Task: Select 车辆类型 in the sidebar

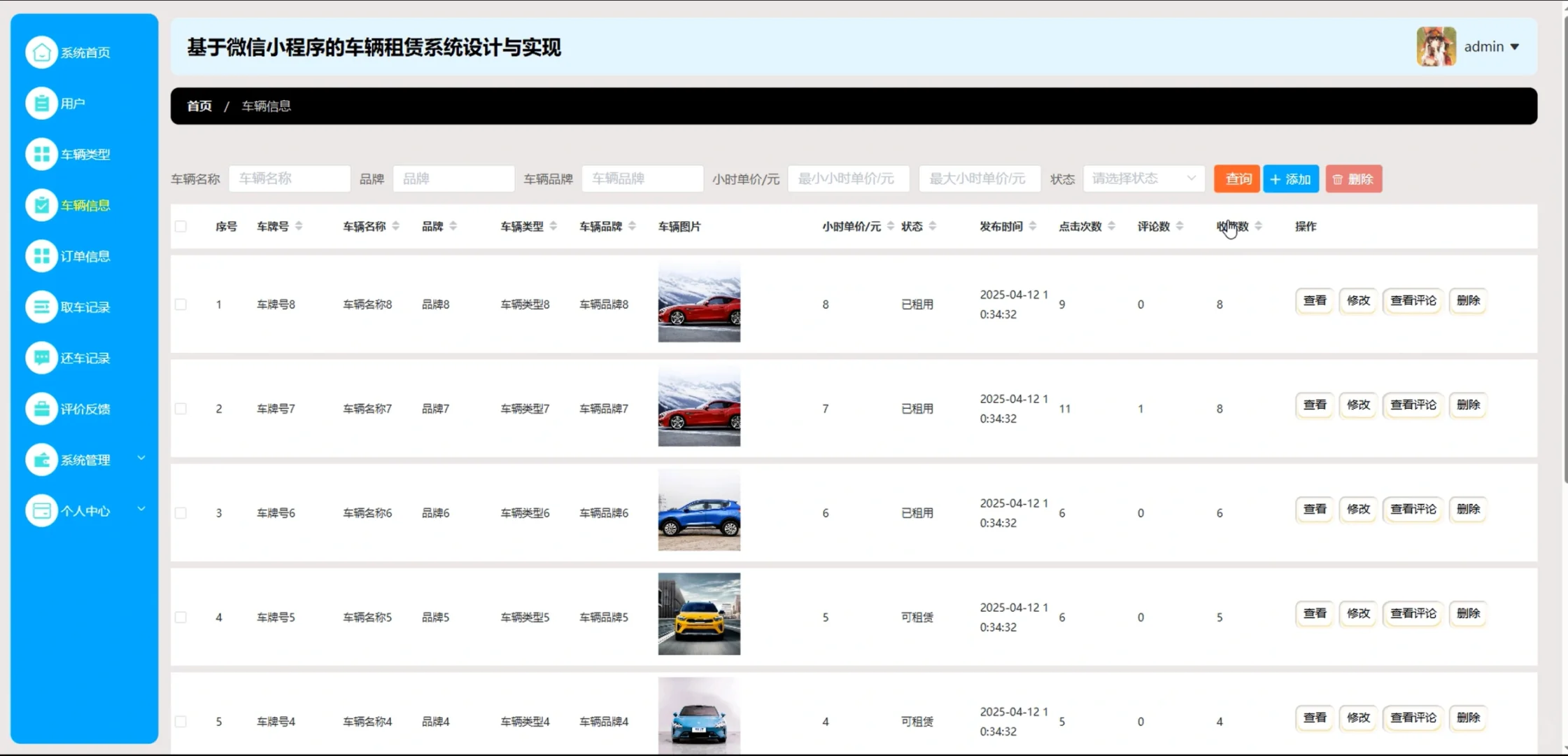Action: click(x=85, y=153)
